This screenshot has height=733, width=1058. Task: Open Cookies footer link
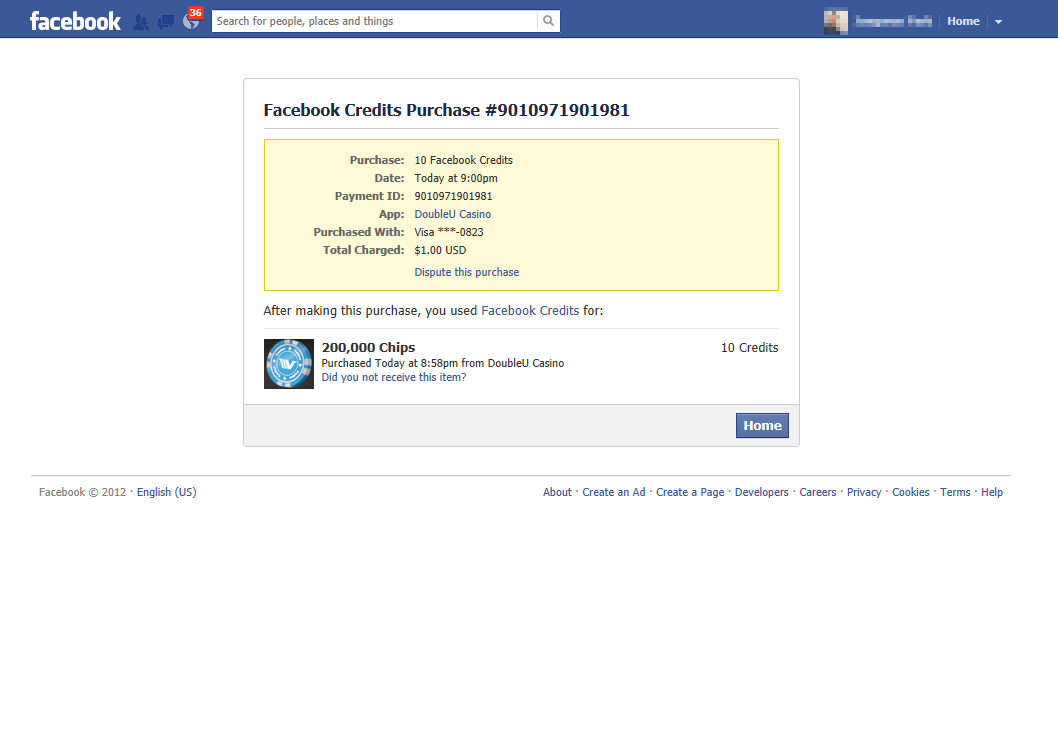click(x=911, y=492)
